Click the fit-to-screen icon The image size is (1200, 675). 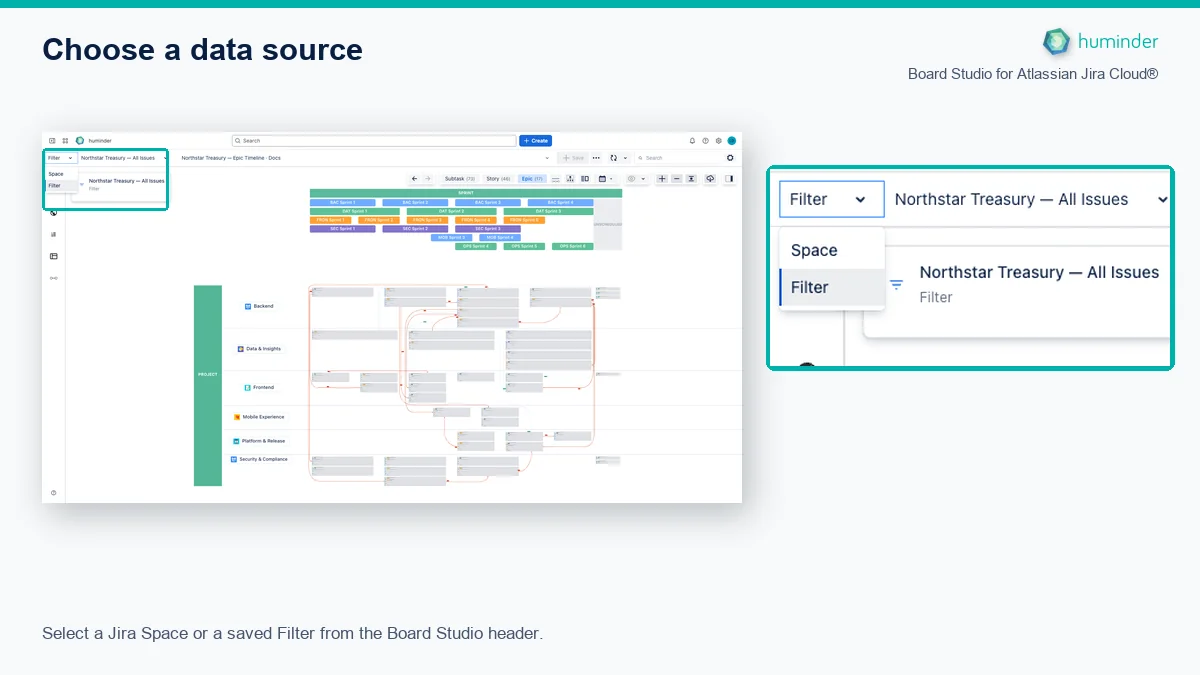691,179
